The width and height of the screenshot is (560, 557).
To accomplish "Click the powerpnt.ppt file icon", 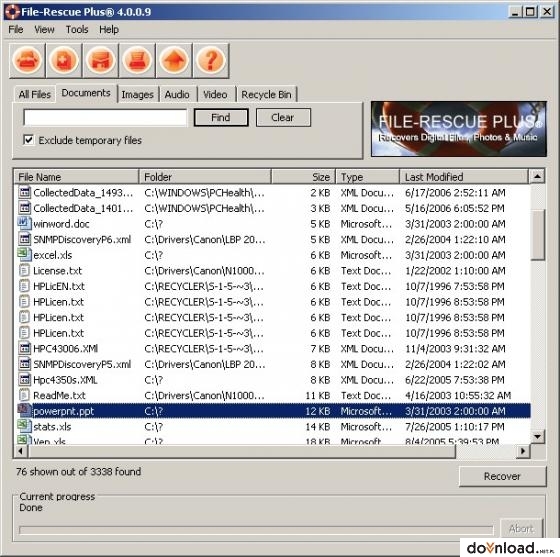I will pyautogui.click(x=24, y=410).
